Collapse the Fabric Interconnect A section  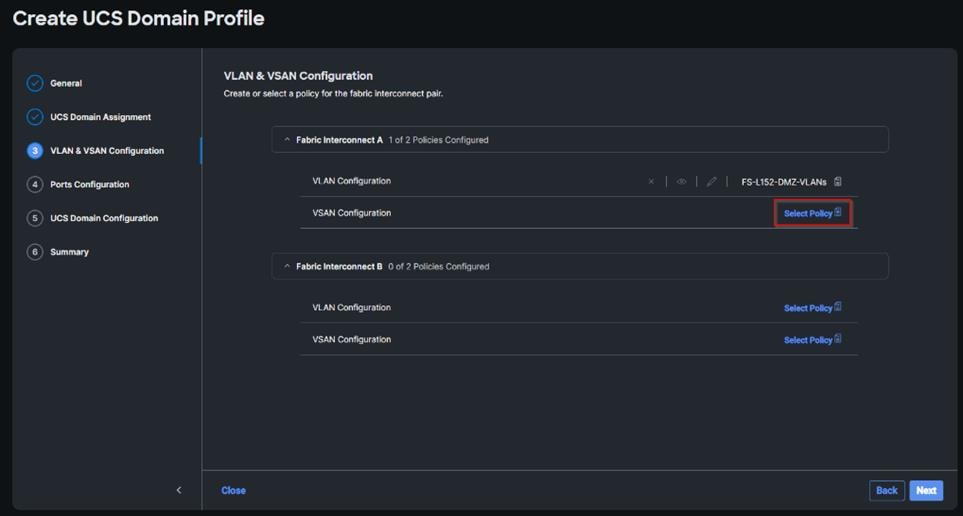point(287,140)
